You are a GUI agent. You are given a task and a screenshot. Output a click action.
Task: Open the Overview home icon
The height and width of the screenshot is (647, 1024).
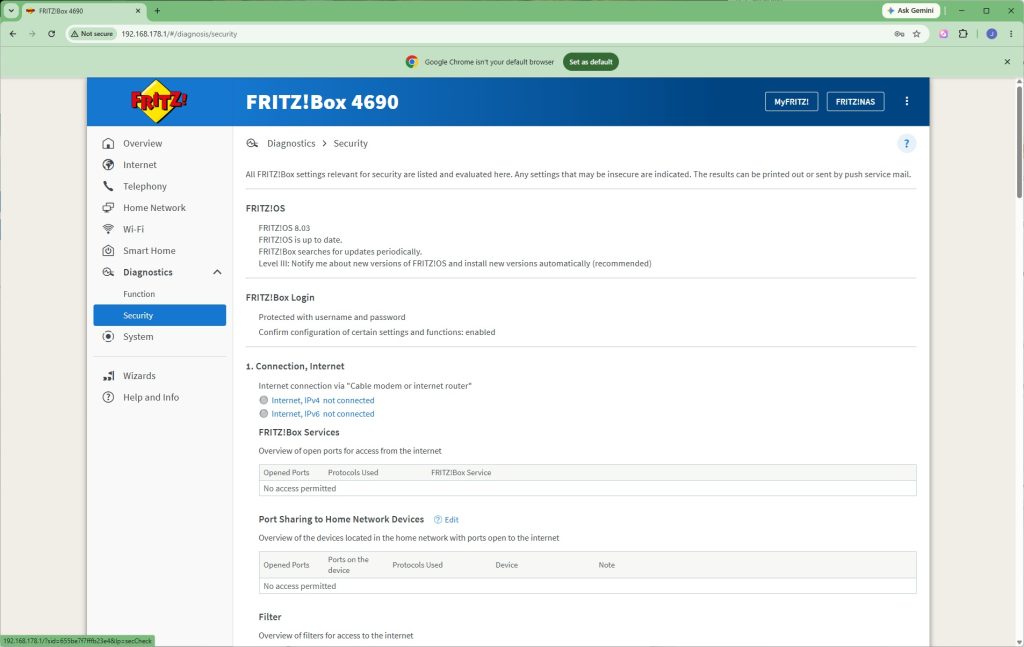tap(108, 144)
